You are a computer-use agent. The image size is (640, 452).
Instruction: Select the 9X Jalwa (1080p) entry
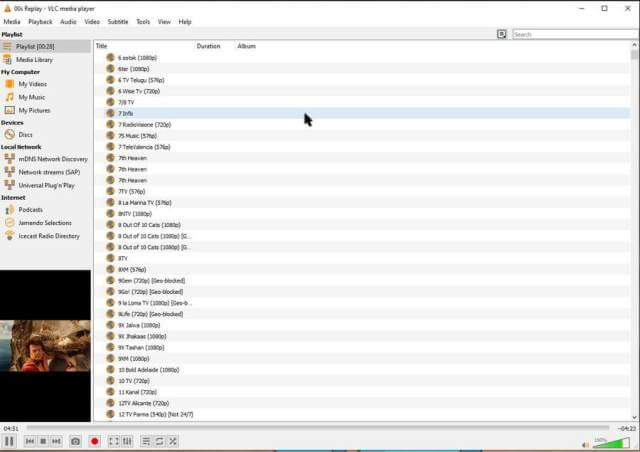click(362, 325)
